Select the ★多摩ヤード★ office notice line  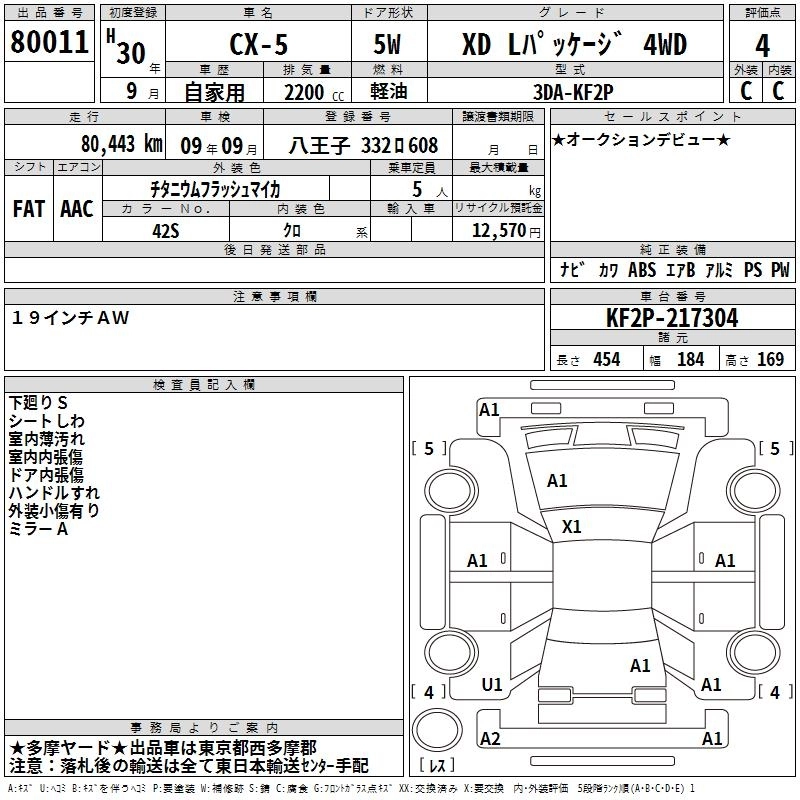pos(163,748)
